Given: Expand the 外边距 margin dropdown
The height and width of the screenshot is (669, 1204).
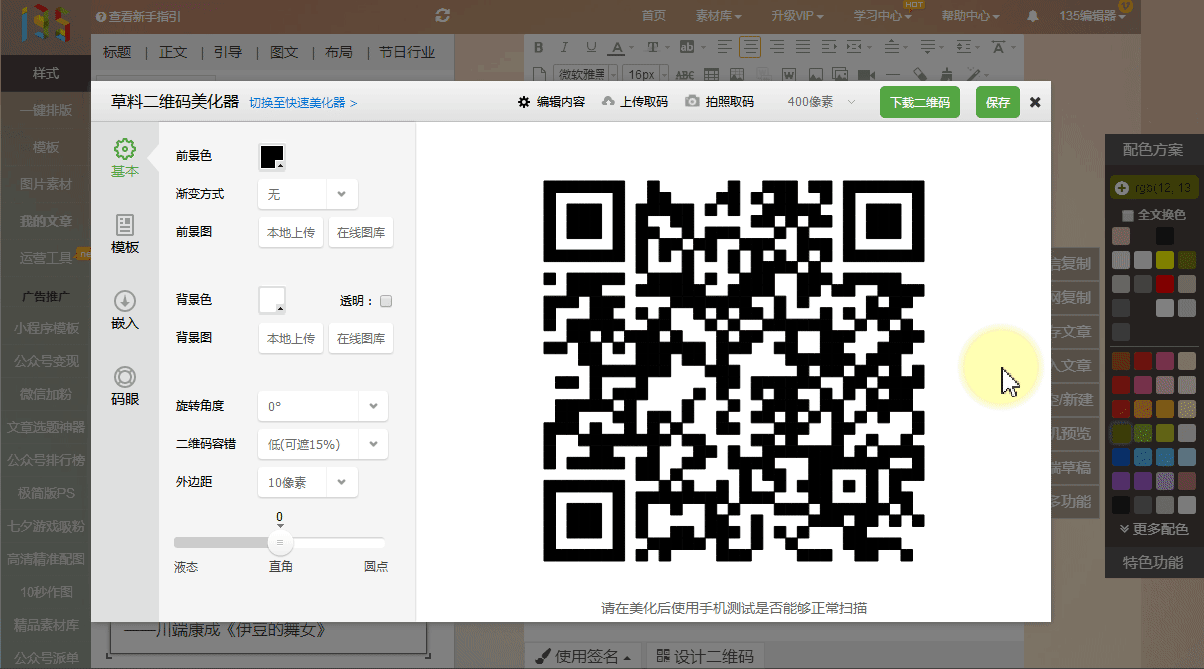Looking at the screenshot, I should point(341,482).
